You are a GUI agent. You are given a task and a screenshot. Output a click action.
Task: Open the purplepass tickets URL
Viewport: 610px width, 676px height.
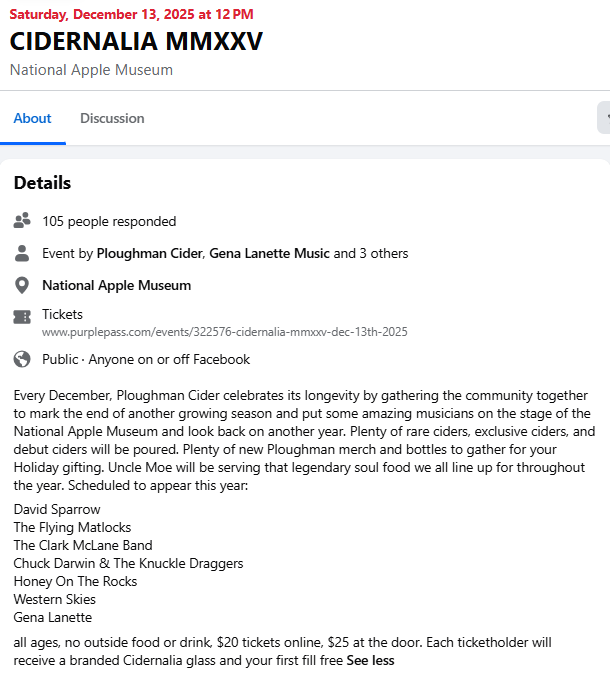coord(224,332)
